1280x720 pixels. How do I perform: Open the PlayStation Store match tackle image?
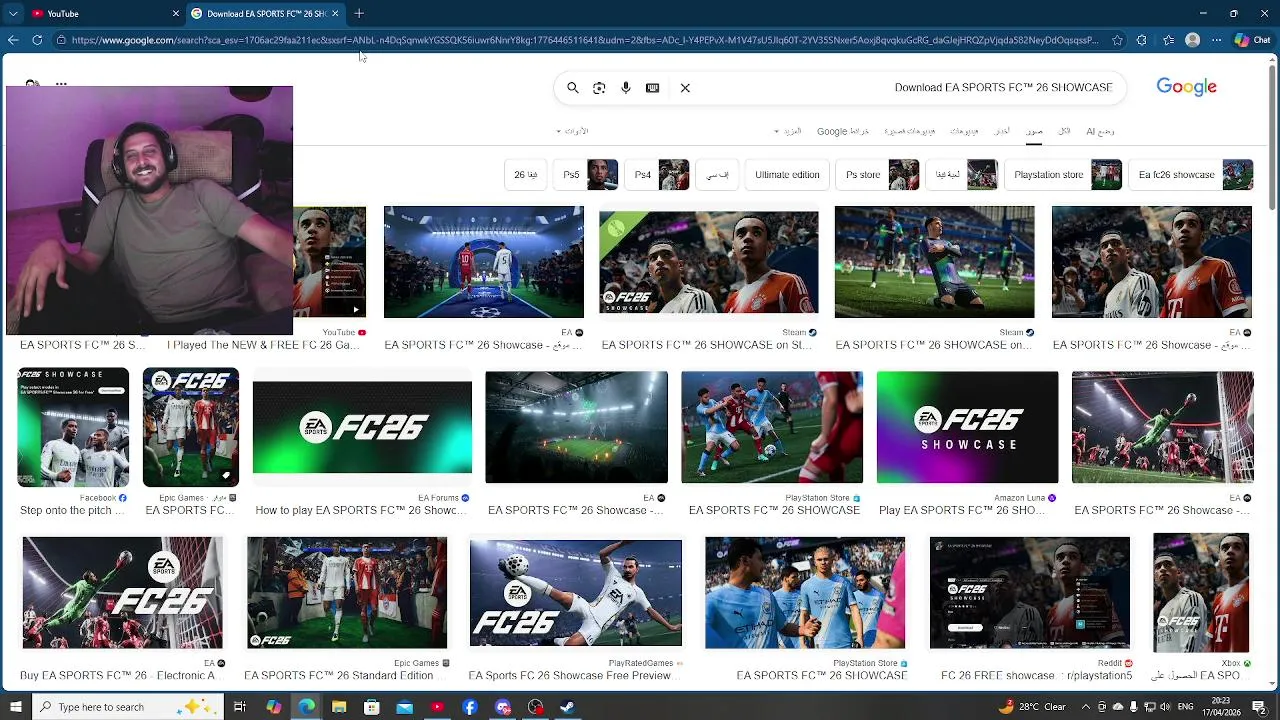772,427
